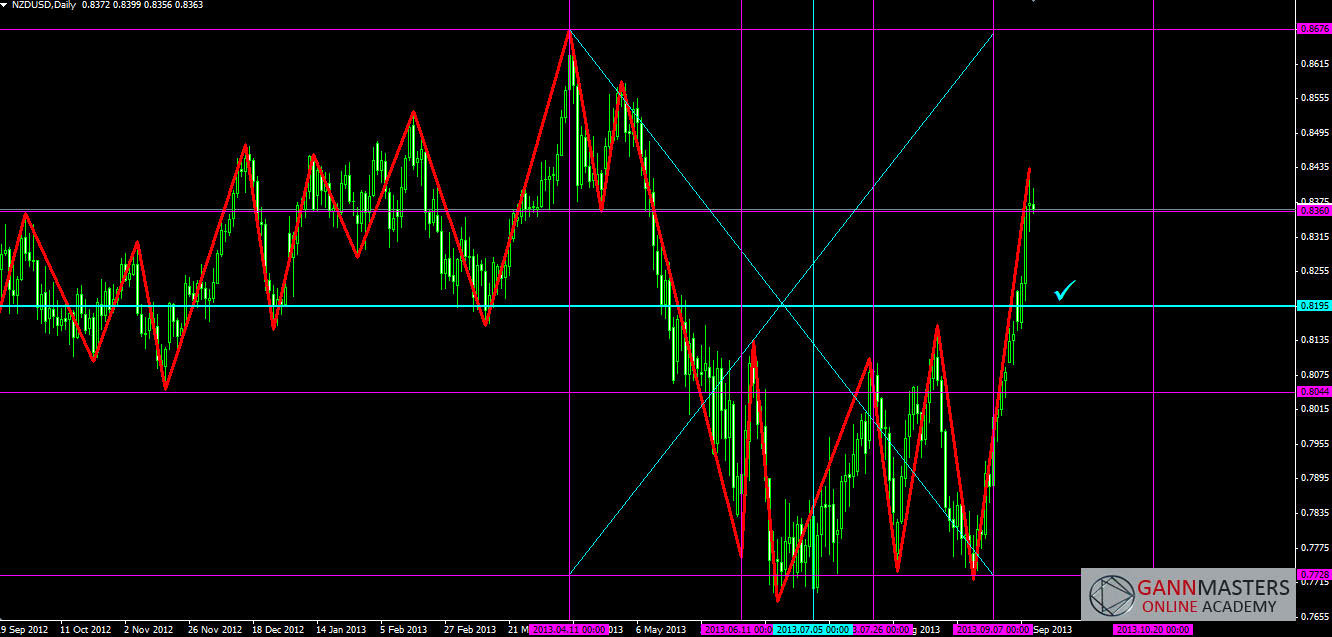Select the 2013.09.07 date marker
This screenshot has width=1332, height=637.
tap(992, 630)
